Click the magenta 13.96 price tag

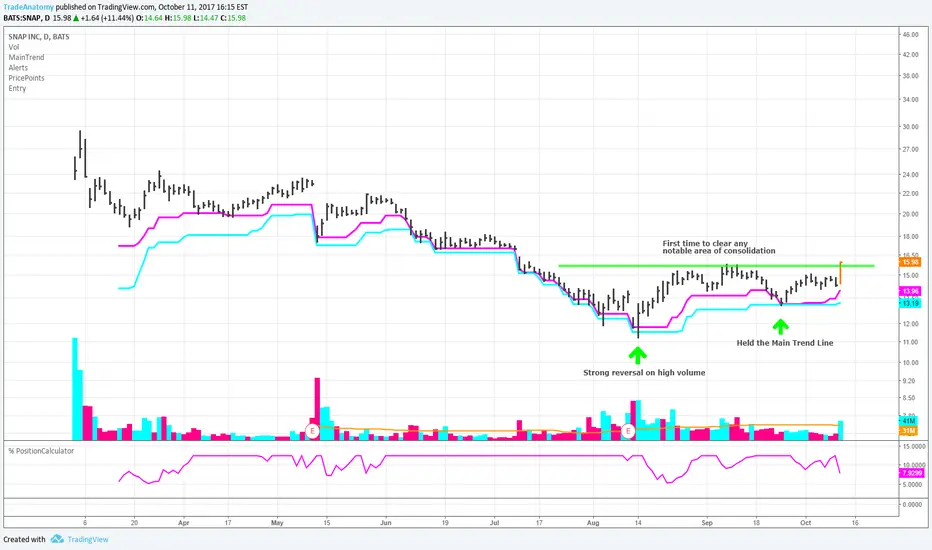click(910, 291)
